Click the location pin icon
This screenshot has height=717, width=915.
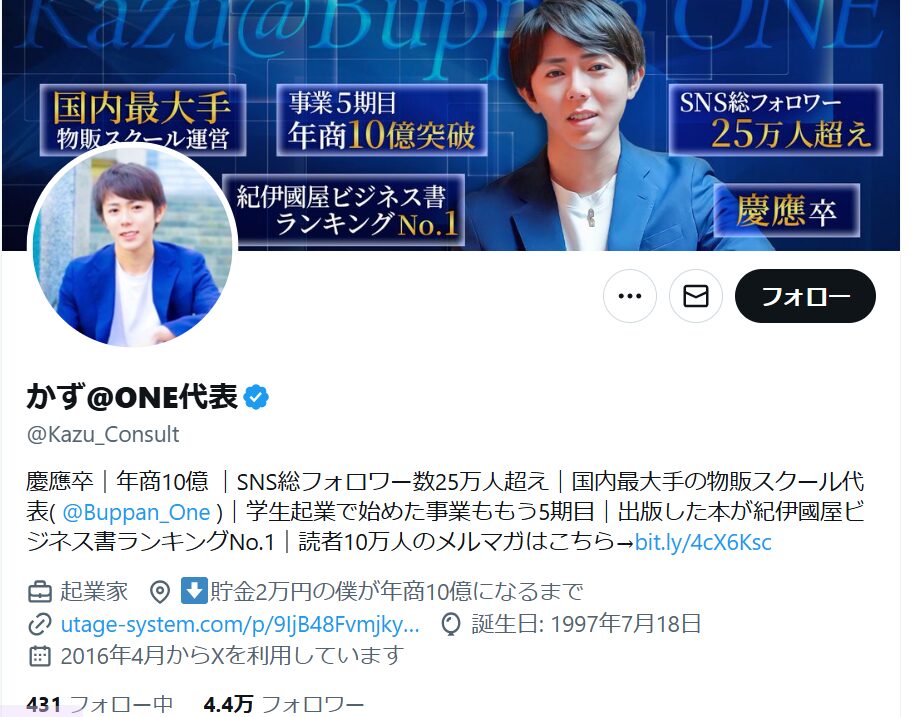[160, 592]
